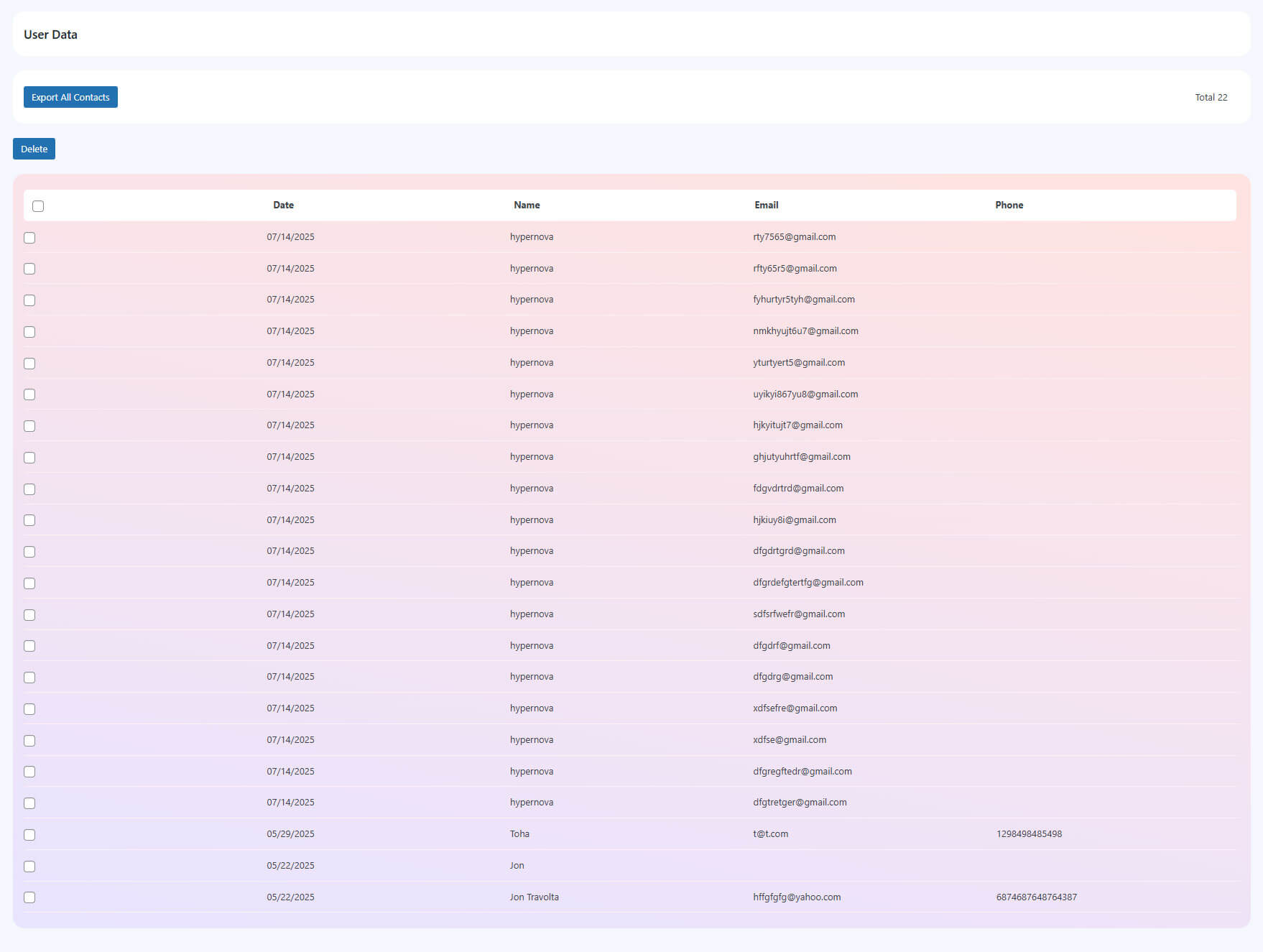Tick checkbox for hjkyitujt7@gmail.com
Viewport: 1263px width, 952px height.
click(29, 426)
